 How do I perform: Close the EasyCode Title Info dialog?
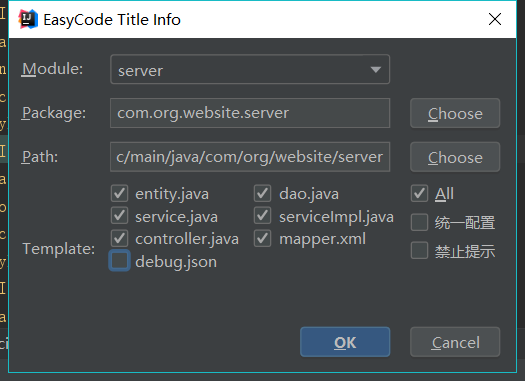point(495,19)
